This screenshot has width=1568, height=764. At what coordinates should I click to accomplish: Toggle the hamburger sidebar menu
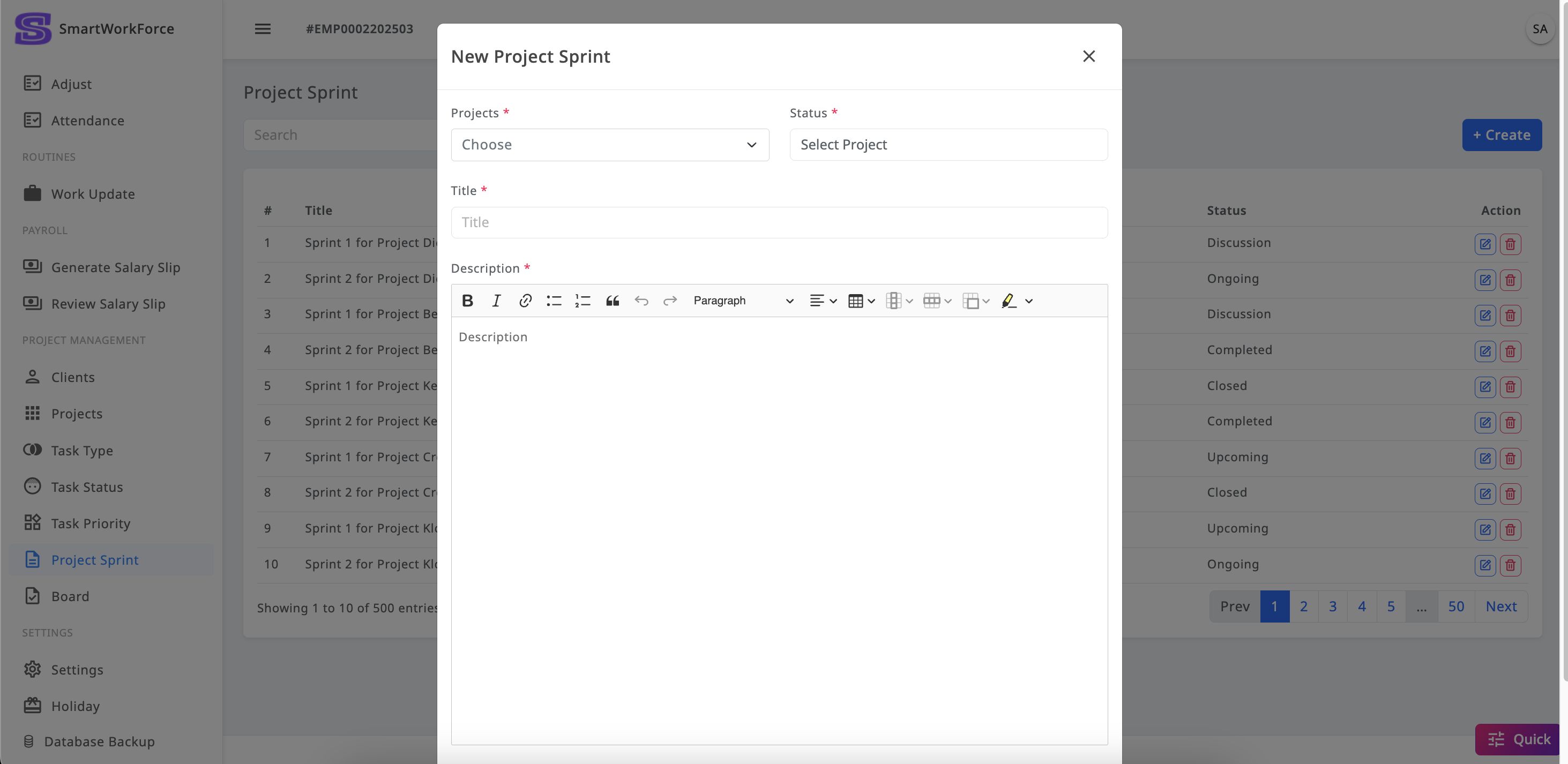[x=263, y=29]
